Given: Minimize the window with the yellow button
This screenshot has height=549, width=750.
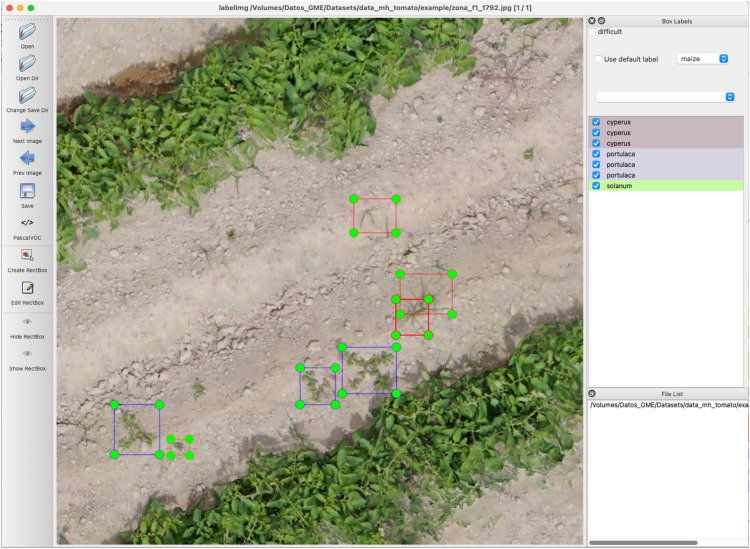Looking at the screenshot, I should coord(20,8).
